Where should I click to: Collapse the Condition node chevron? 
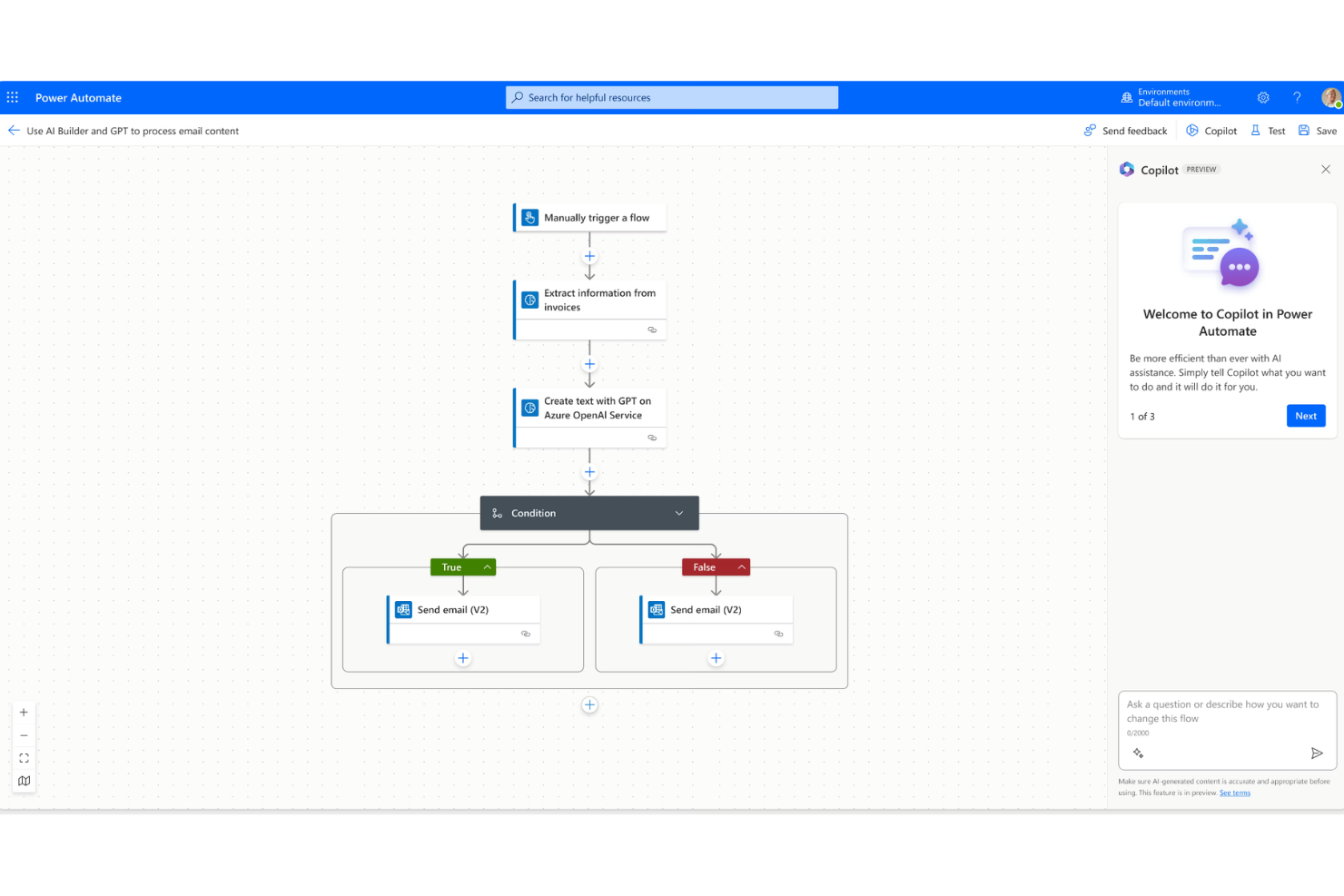click(678, 513)
